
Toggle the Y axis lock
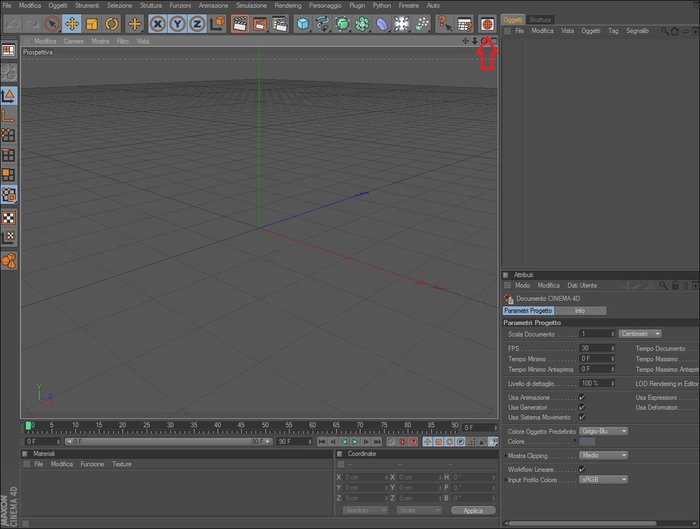[177, 24]
